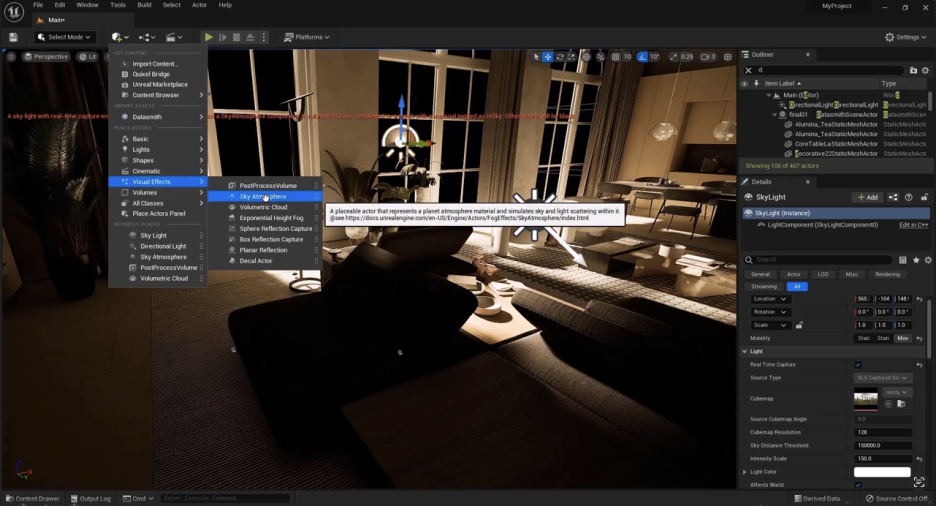Open the Cinematics clapperboard toolbar icon
Image resolution: width=936 pixels, height=506 pixels.
(174, 37)
